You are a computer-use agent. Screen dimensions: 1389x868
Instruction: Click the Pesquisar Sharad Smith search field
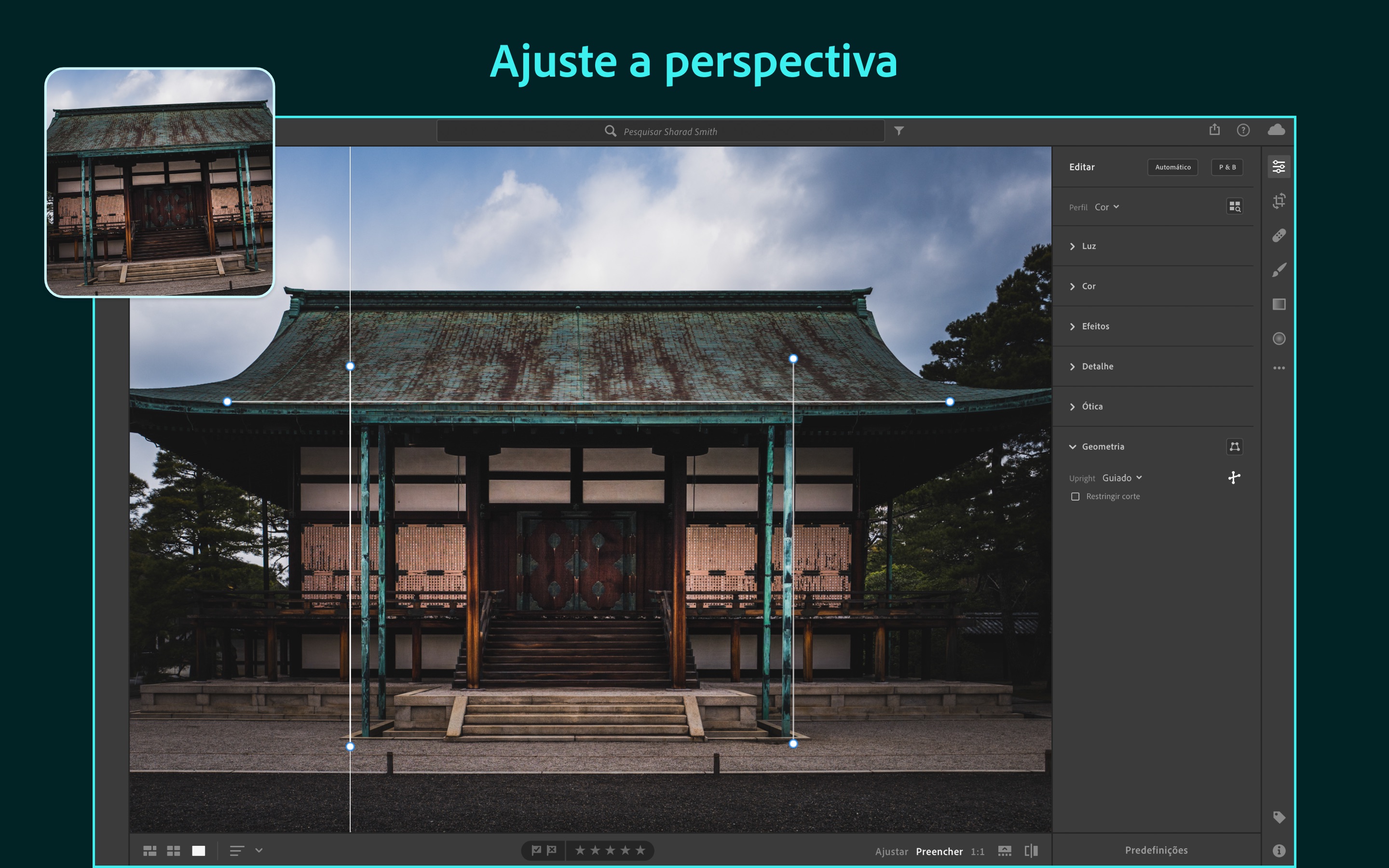coord(660,131)
